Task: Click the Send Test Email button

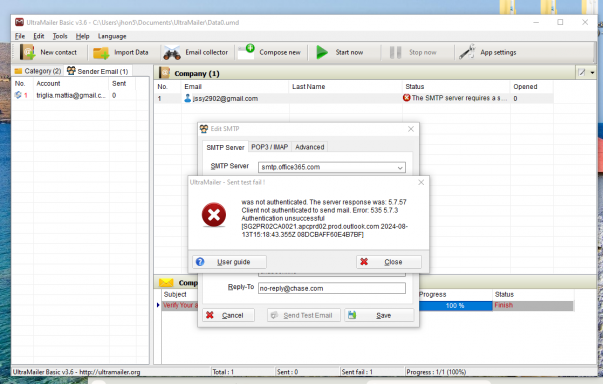Action: (303, 315)
